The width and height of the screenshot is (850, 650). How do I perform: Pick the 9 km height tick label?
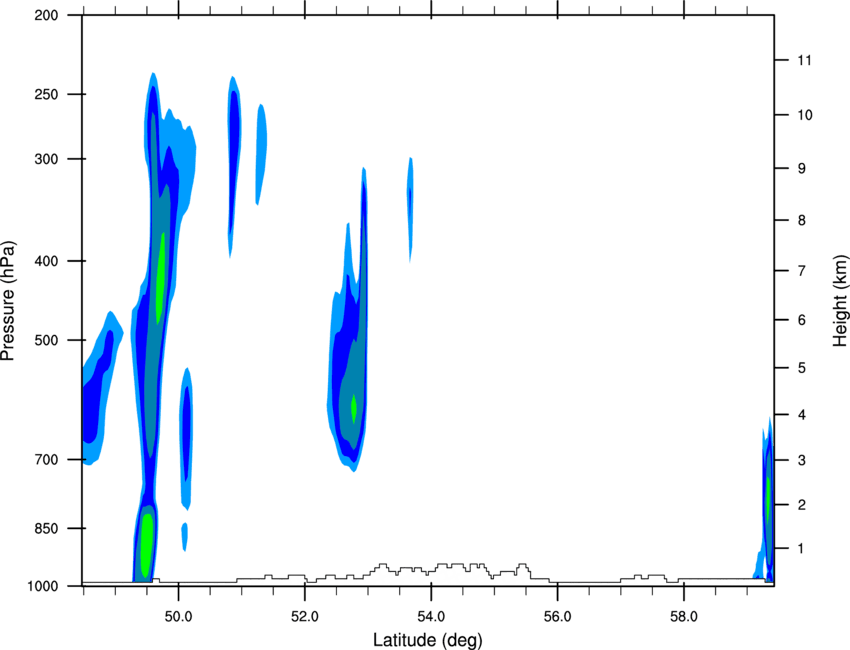click(802, 169)
